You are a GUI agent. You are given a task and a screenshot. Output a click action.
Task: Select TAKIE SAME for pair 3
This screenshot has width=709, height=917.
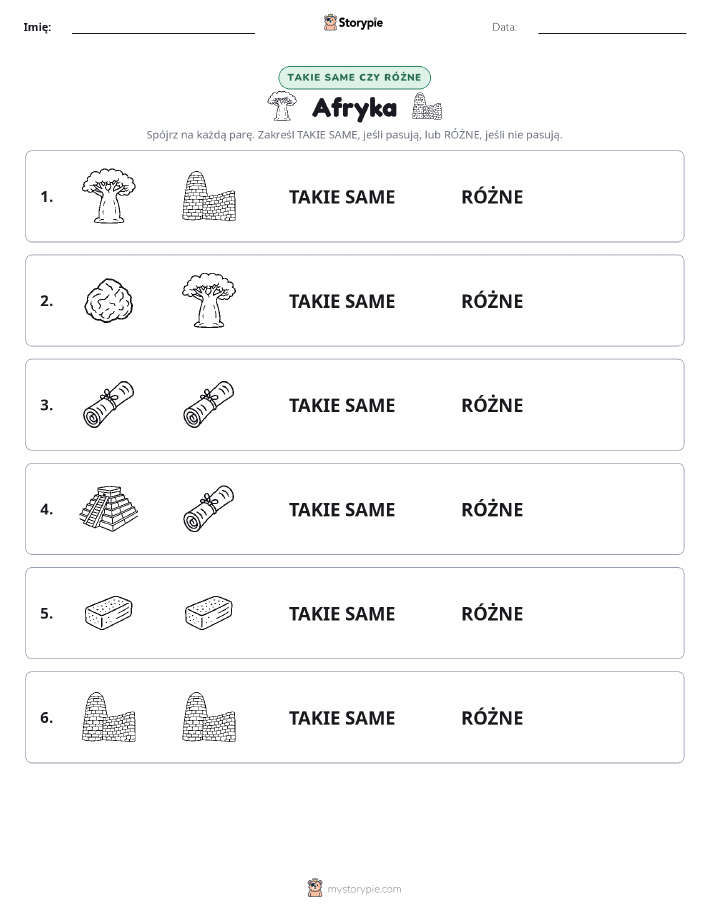342,405
